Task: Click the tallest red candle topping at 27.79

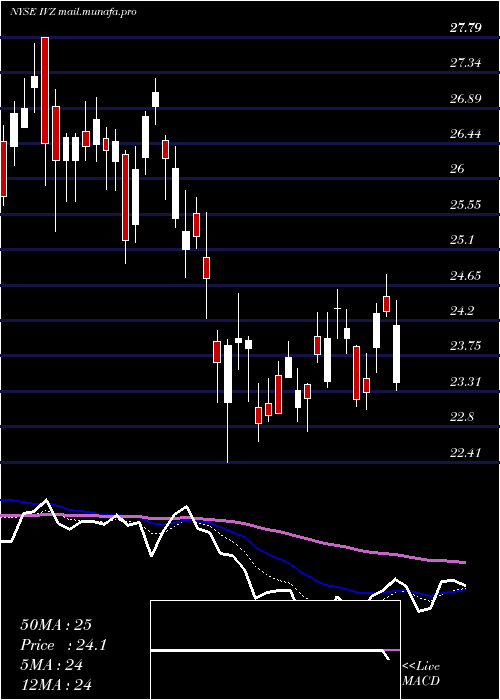Action: coord(45,91)
